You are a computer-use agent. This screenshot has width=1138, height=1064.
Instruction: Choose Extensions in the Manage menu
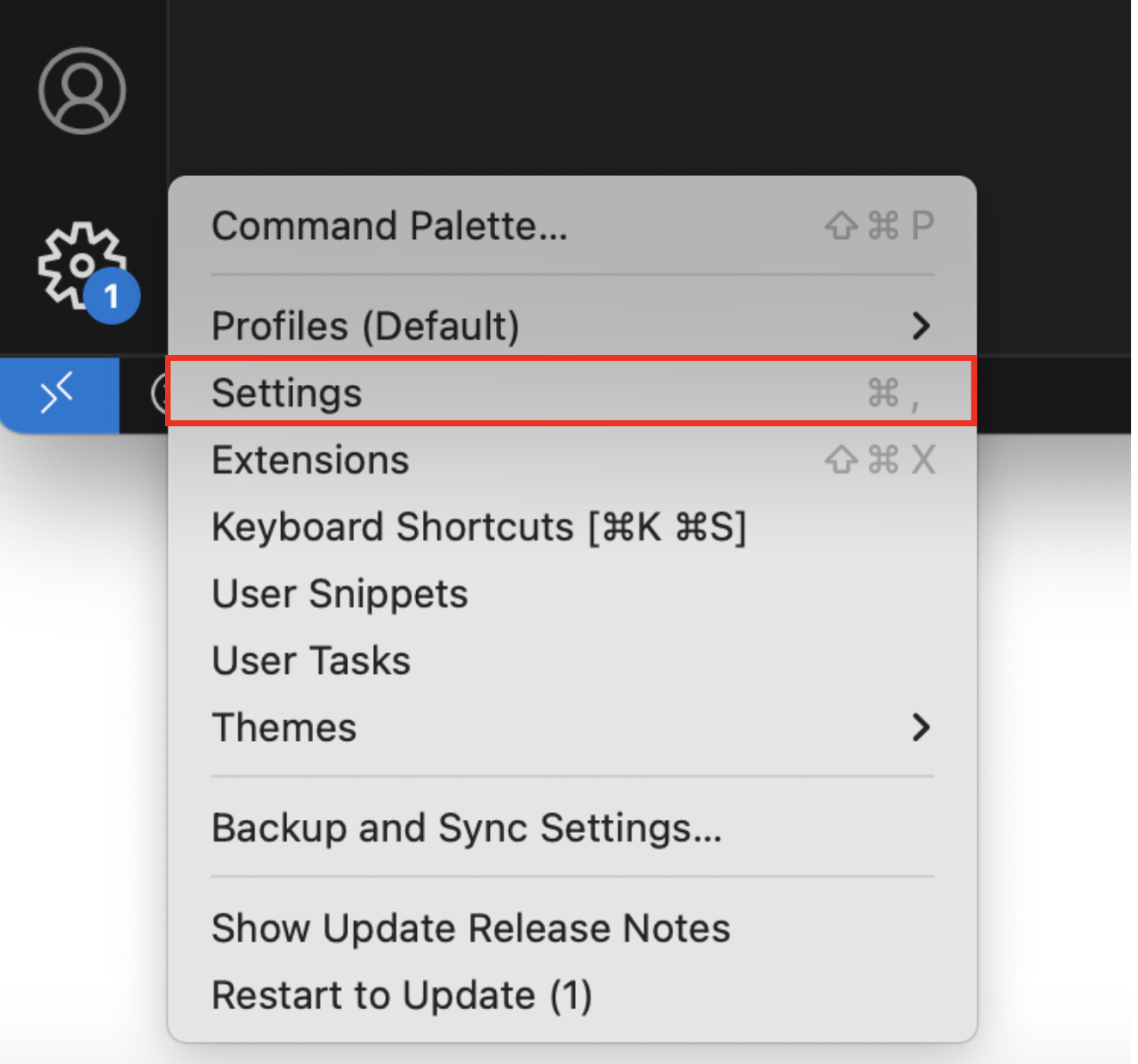click(x=310, y=460)
